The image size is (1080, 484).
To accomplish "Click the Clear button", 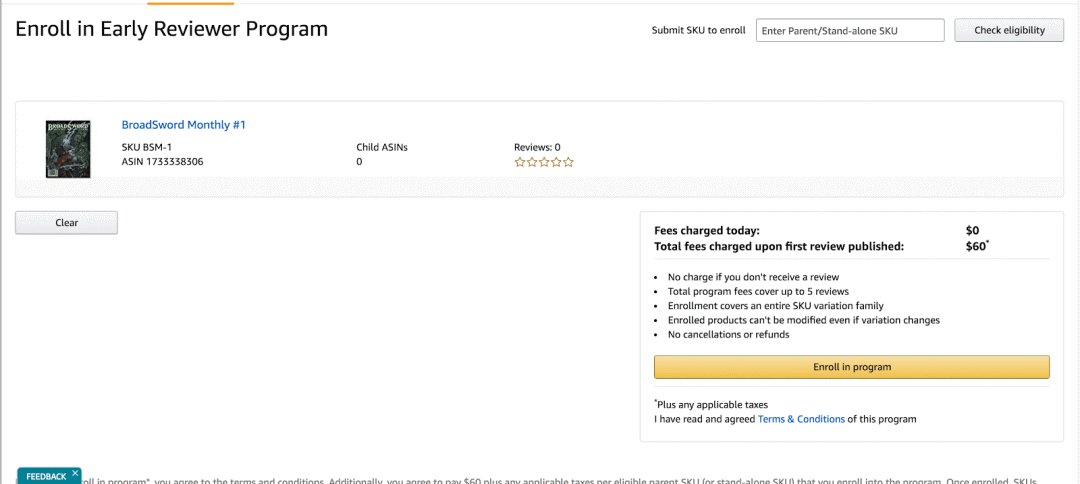I will [66, 223].
